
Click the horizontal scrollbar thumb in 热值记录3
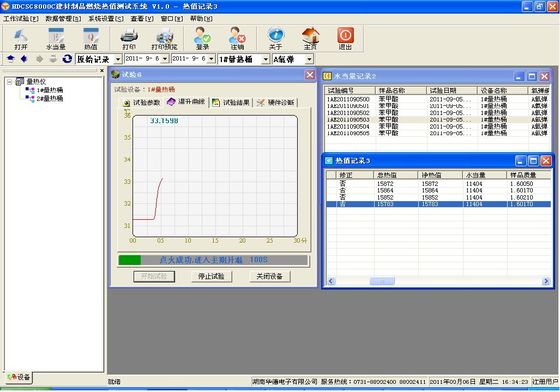click(x=382, y=281)
